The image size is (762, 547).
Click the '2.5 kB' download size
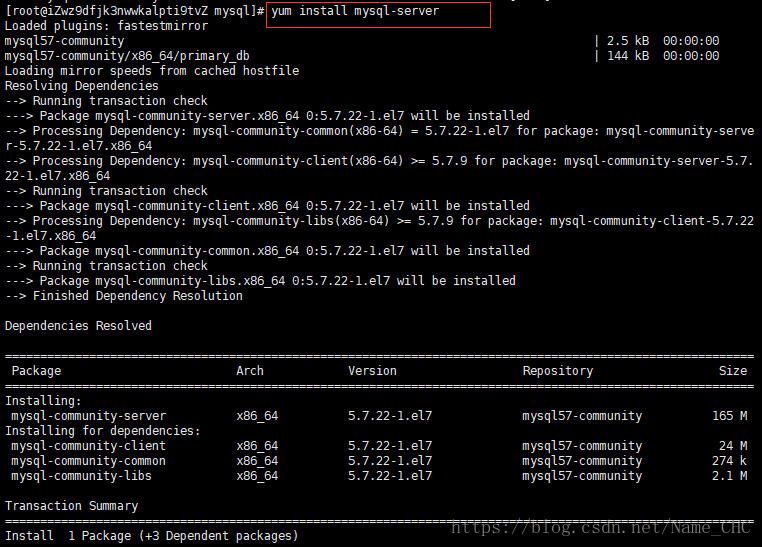(x=628, y=41)
